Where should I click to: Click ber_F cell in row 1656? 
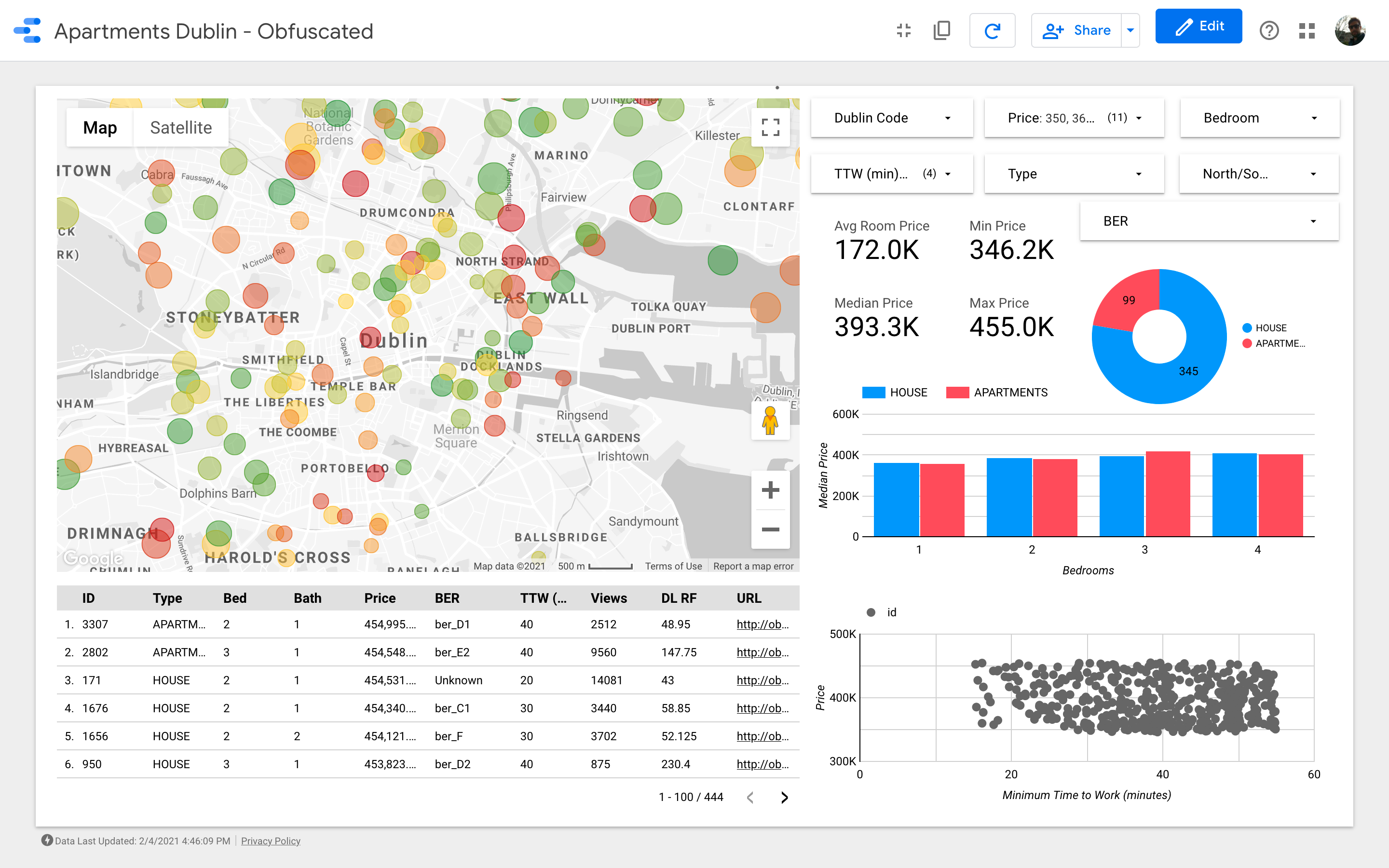448,736
